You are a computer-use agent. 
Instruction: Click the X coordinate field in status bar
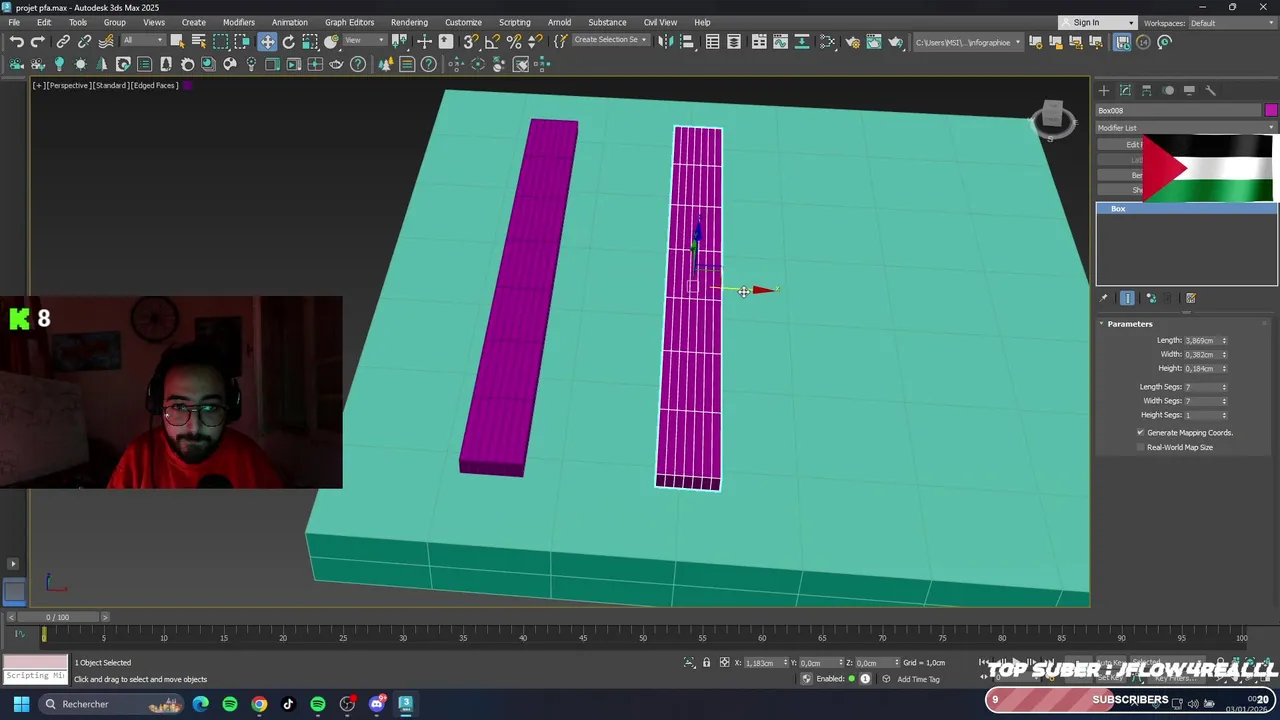[x=765, y=662]
